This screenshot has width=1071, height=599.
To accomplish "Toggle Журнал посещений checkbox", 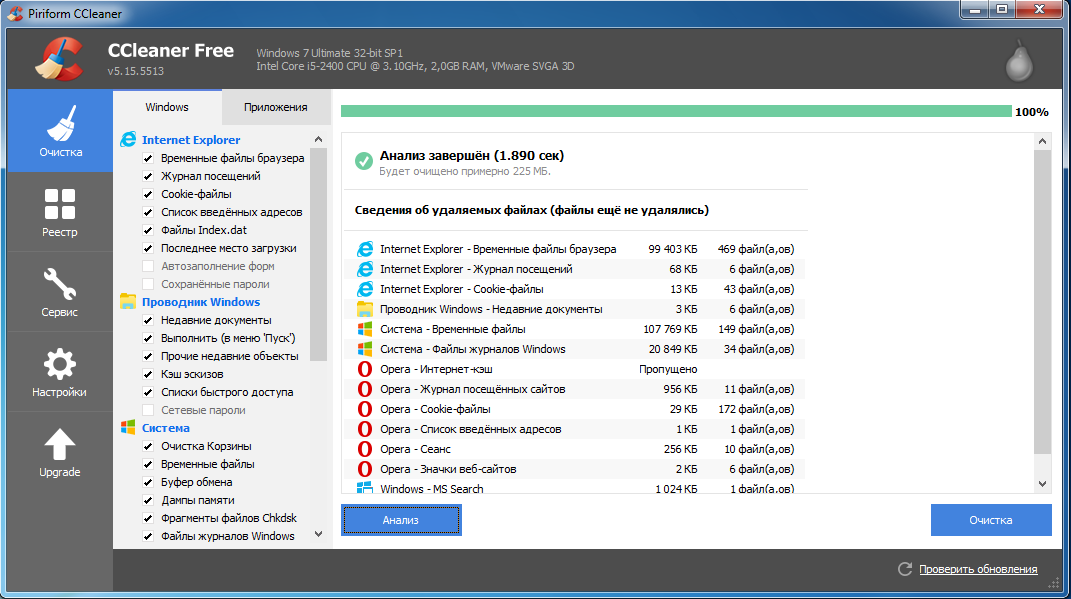I will 148,176.
